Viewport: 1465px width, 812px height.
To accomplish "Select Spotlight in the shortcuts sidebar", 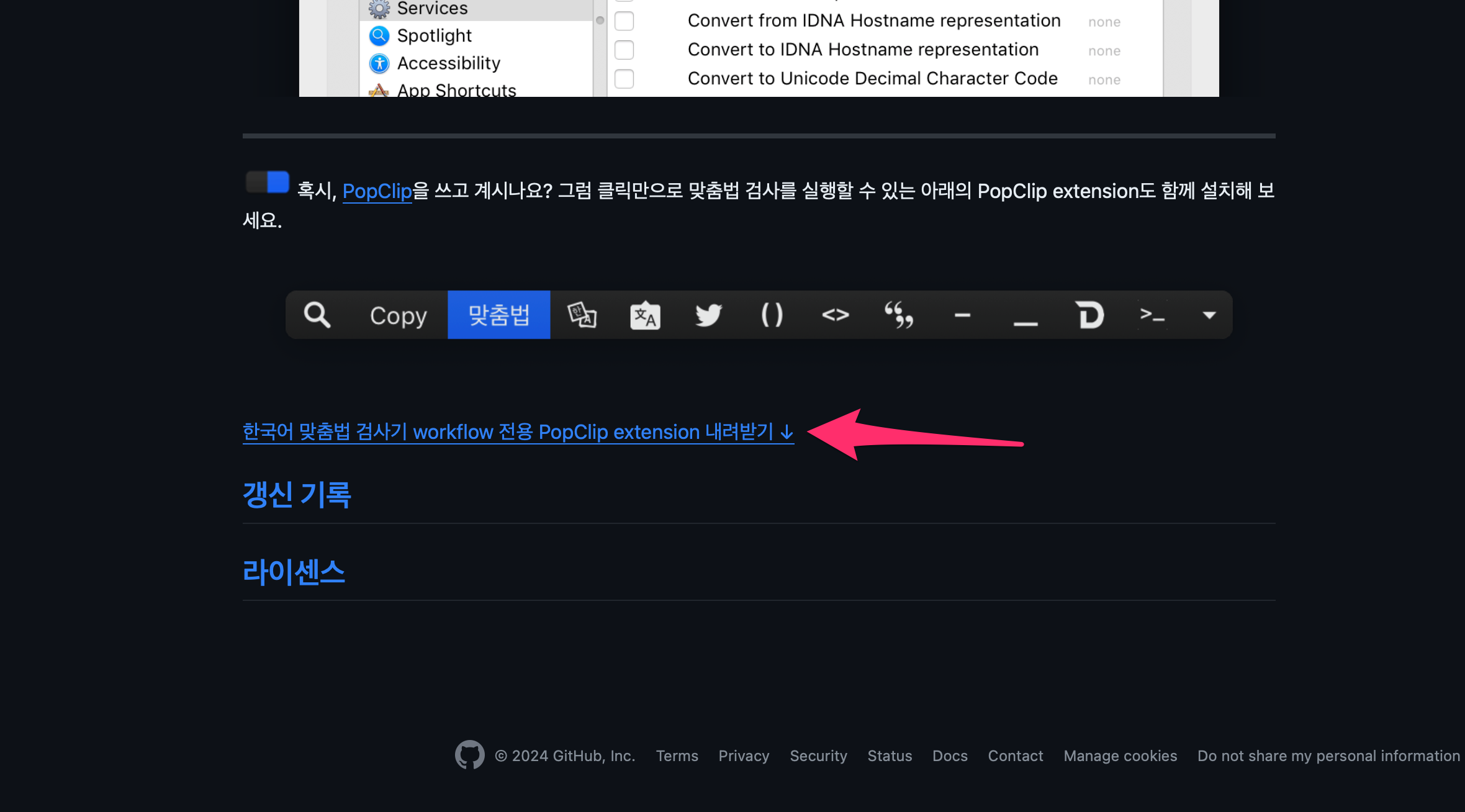I will (x=434, y=35).
